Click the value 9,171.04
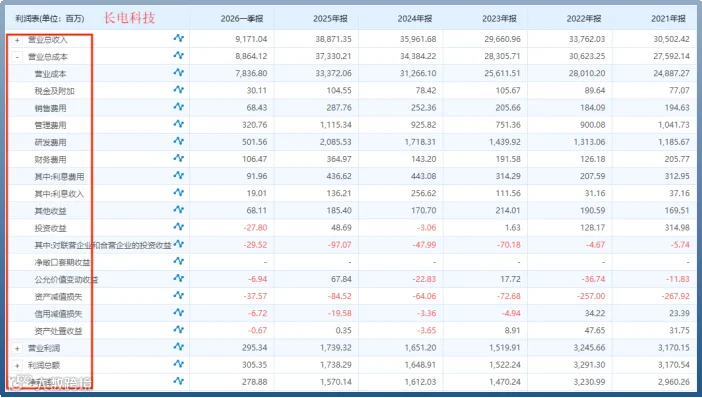Image resolution: width=702 pixels, height=398 pixels. click(251, 39)
